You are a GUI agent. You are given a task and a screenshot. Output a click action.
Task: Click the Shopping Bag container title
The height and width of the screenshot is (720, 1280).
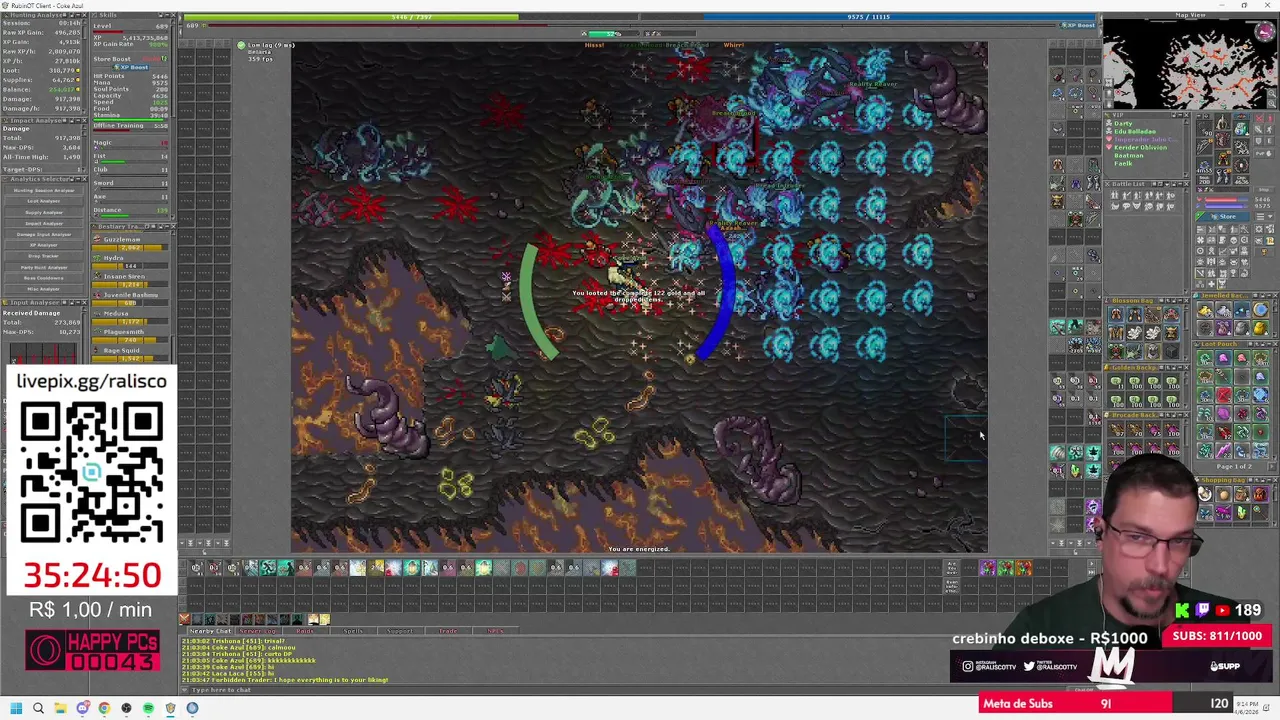pyautogui.click(x=1223, y=480)
